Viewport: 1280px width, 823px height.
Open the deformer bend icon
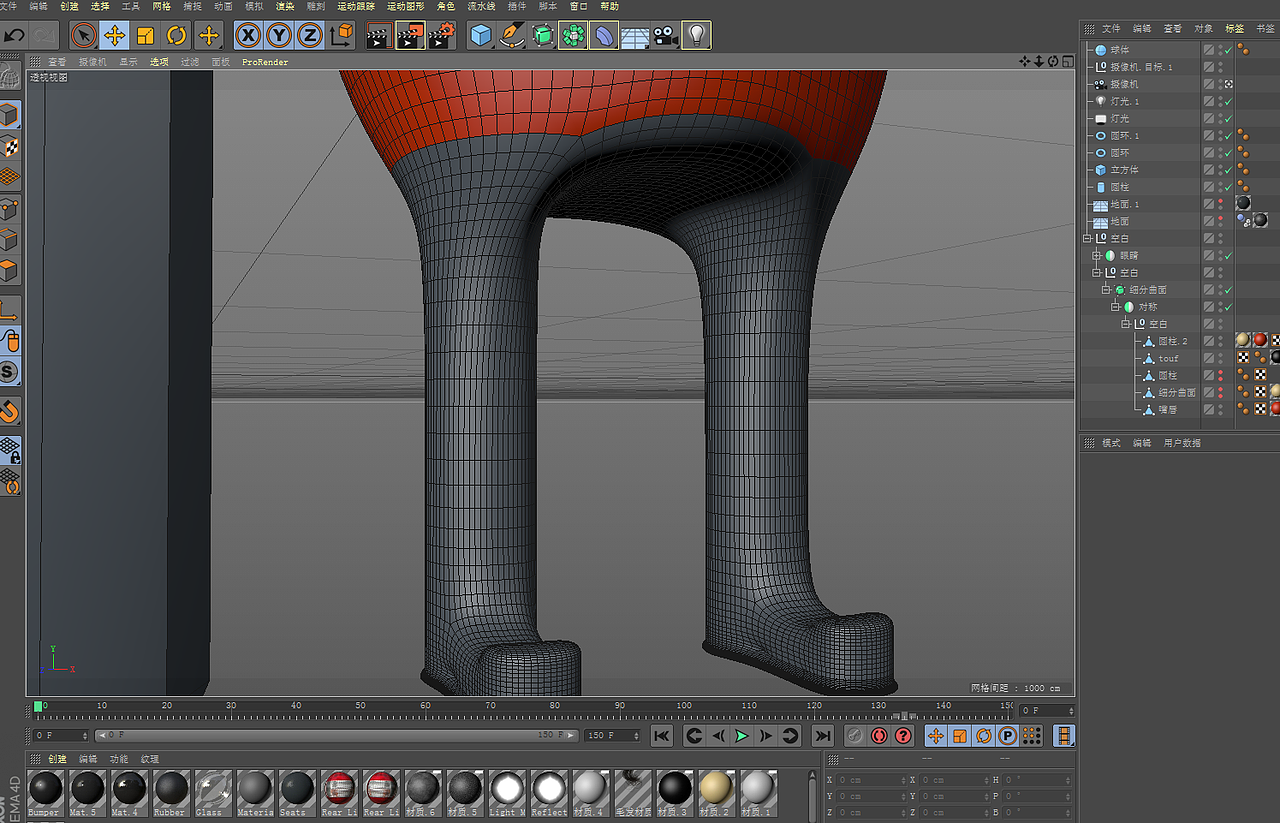tap(604, 36)
